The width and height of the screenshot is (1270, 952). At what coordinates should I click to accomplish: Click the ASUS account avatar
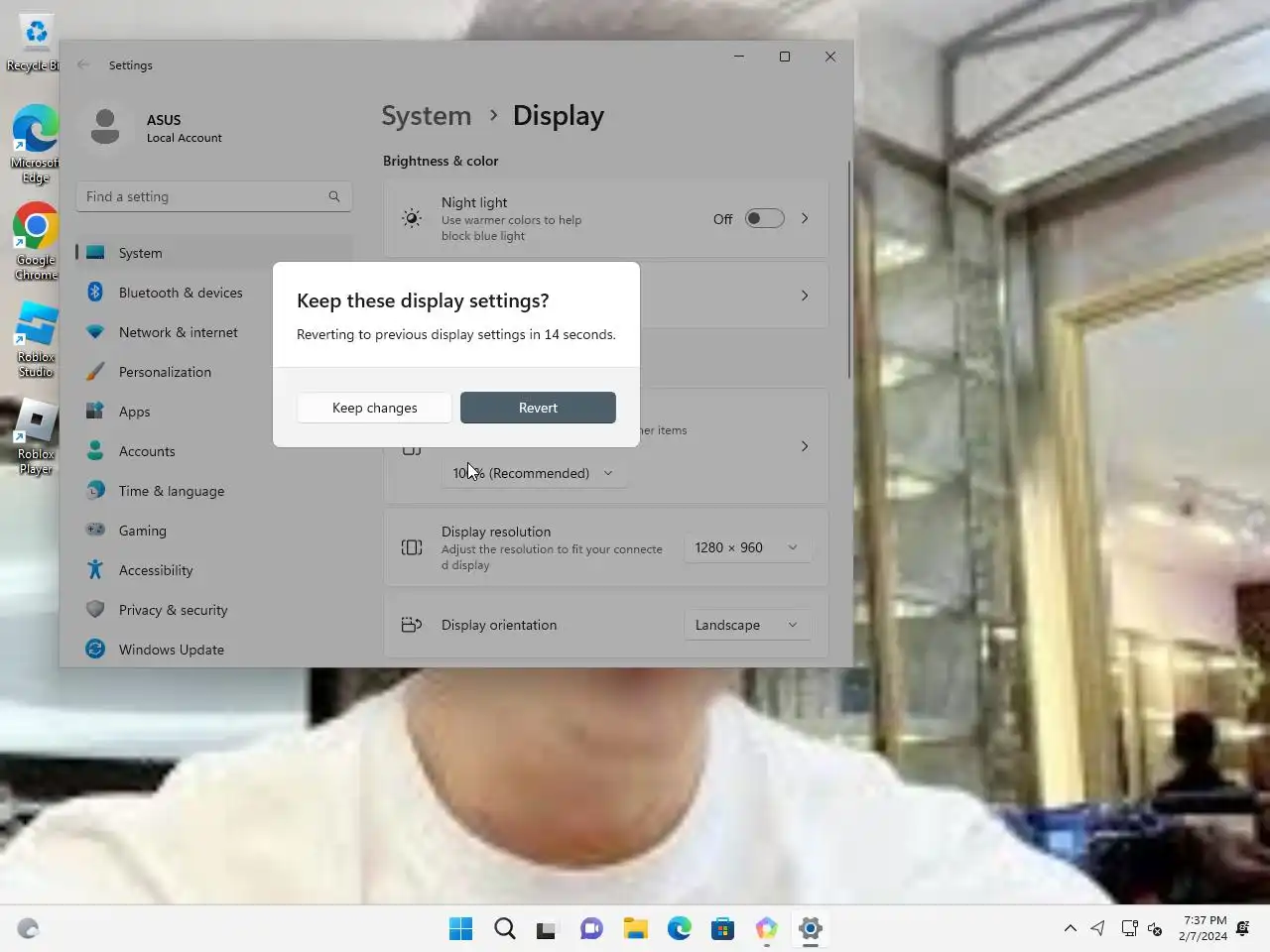point(105,127)
